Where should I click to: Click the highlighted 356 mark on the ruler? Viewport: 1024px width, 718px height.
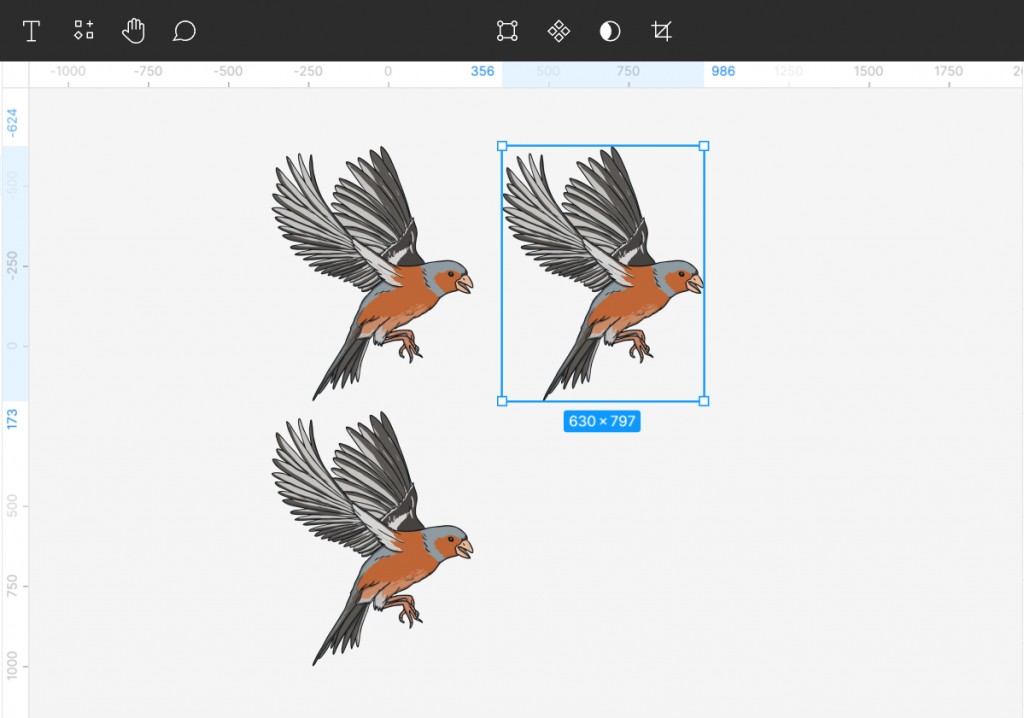(x=482, y=71)
